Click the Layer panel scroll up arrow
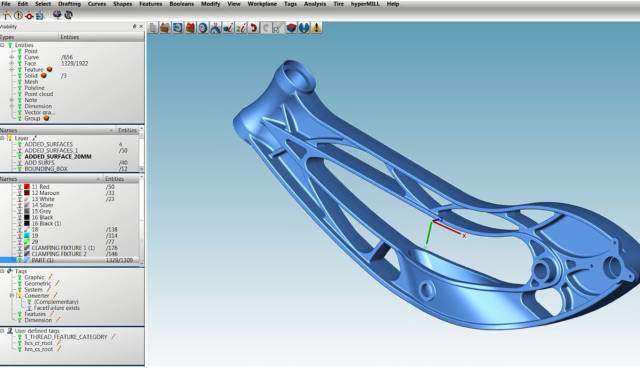 coord(142,129)
